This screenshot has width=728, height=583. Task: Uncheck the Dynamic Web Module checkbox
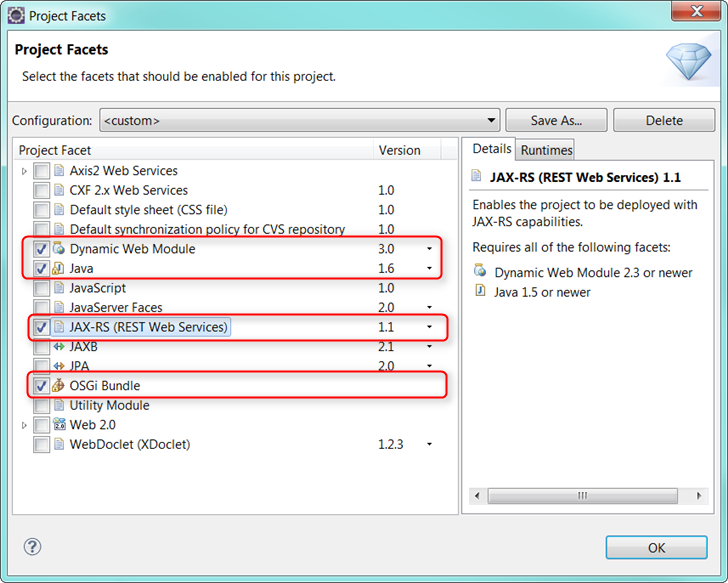coord(41,249)
